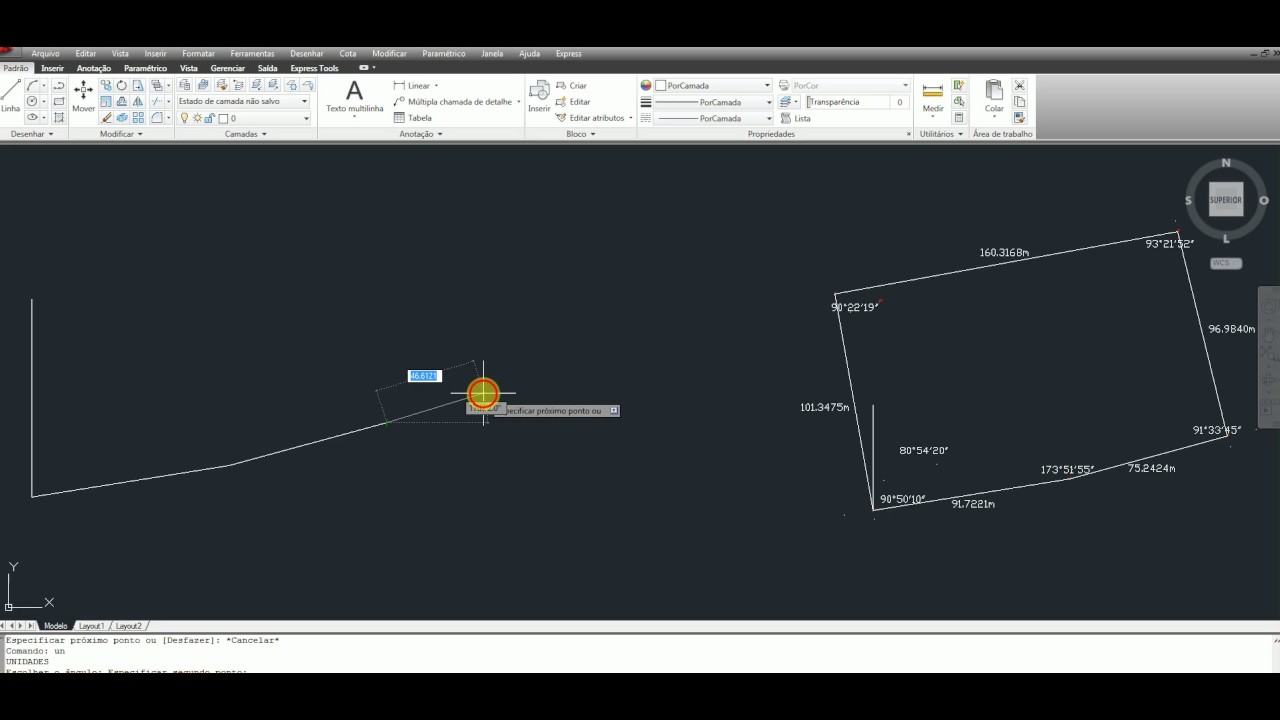The height and width of the screenshot is (720, 1280).
Task: Open the current layer dropdown showing 0
Action: [x=244, y=118]
